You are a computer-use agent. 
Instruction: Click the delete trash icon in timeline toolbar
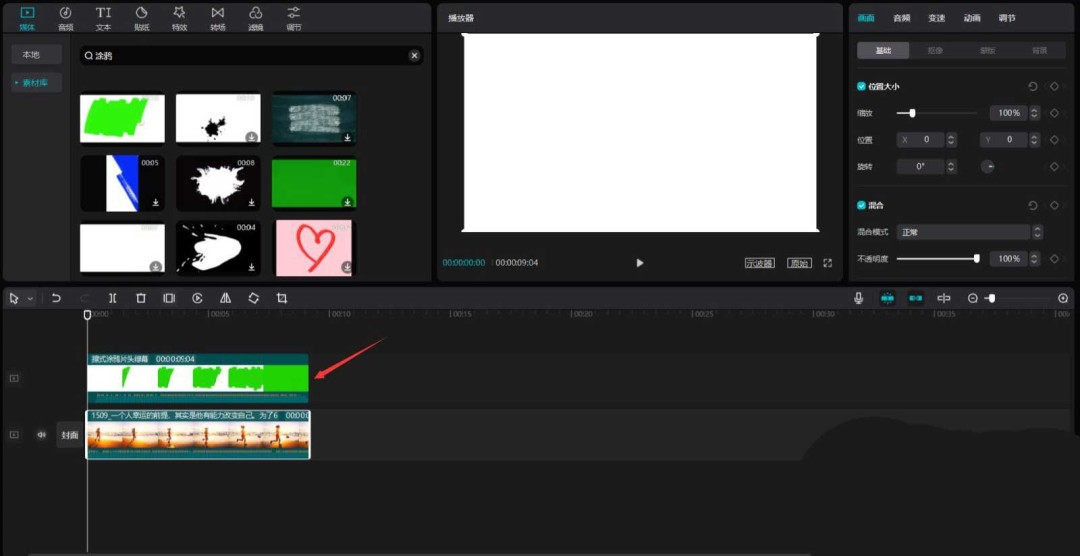(x=141, y=298)
